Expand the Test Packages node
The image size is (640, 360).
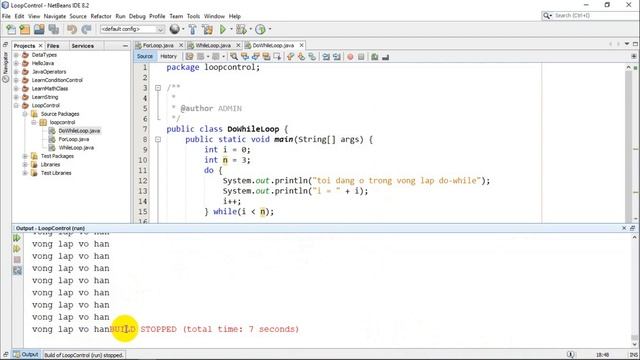(x=25, y=156)
